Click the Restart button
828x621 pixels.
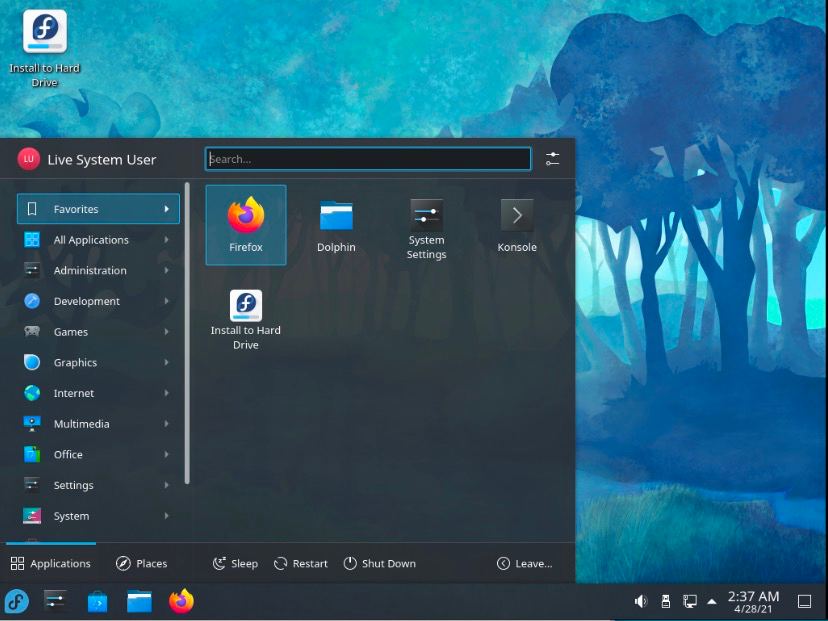tap(301, 563)
